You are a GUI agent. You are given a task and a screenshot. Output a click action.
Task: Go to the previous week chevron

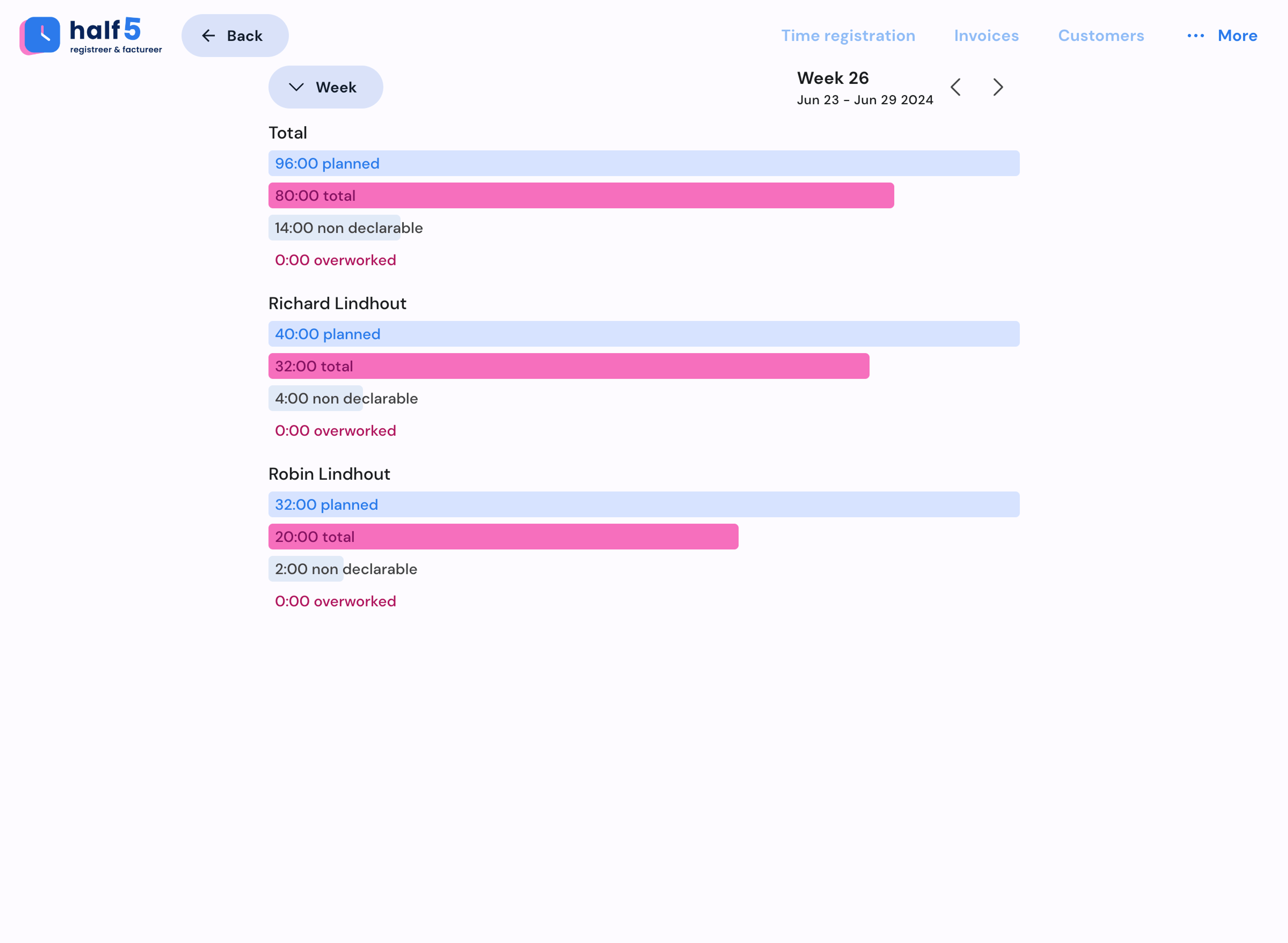(956, 87)
